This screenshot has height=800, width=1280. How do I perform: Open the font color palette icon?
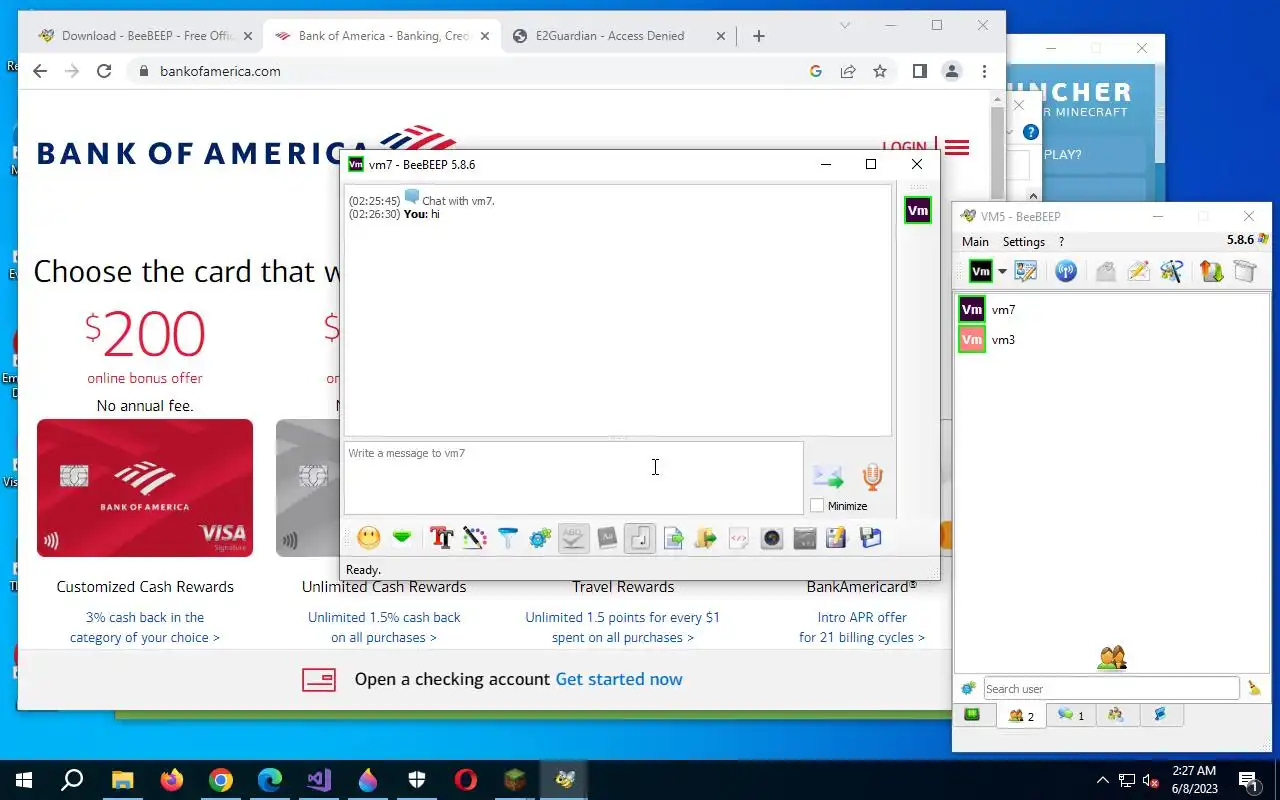tap(474, 538)
